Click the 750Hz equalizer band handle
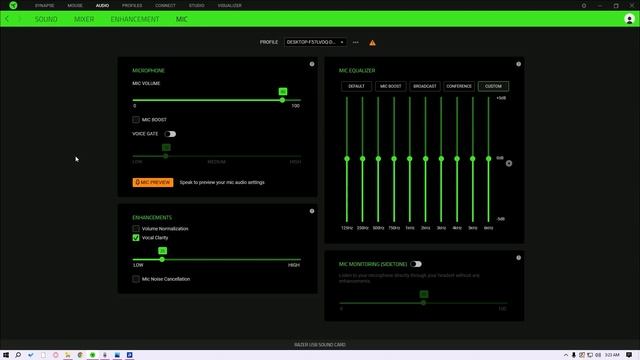 tap(394, 159)
